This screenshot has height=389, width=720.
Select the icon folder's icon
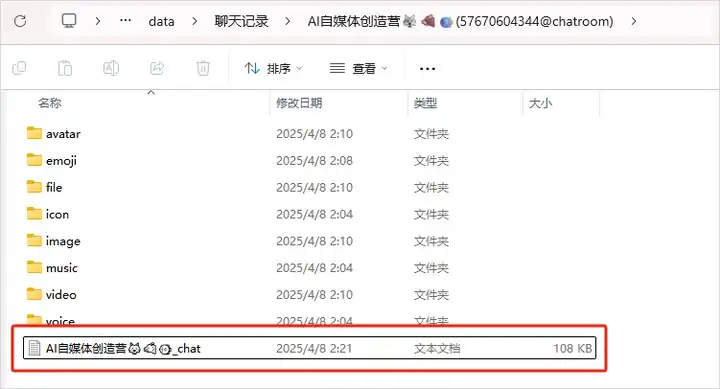tap(34, 214)
